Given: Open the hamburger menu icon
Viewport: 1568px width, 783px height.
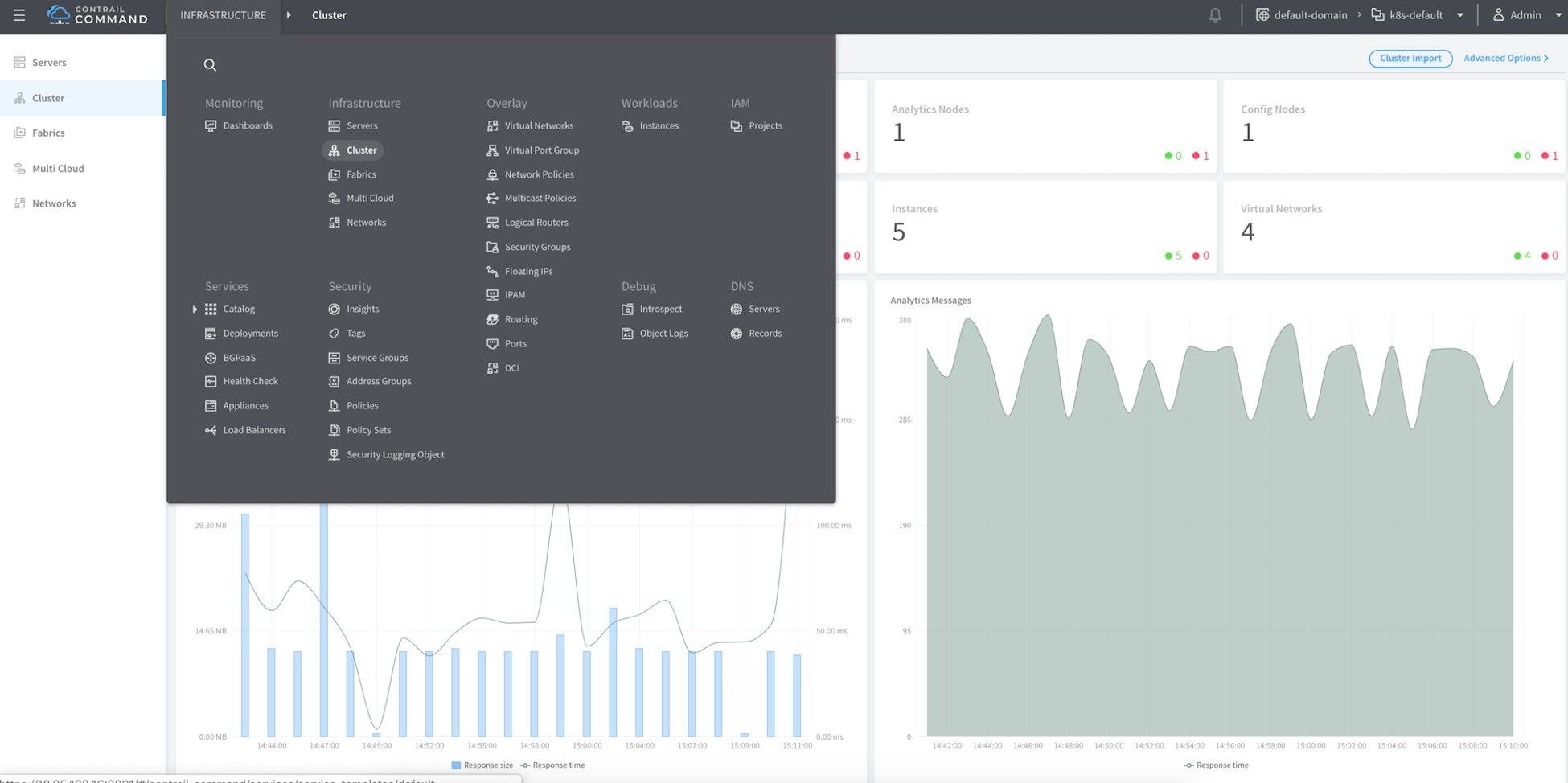Looking at the screenshot, I should click(x=19, y=15).
